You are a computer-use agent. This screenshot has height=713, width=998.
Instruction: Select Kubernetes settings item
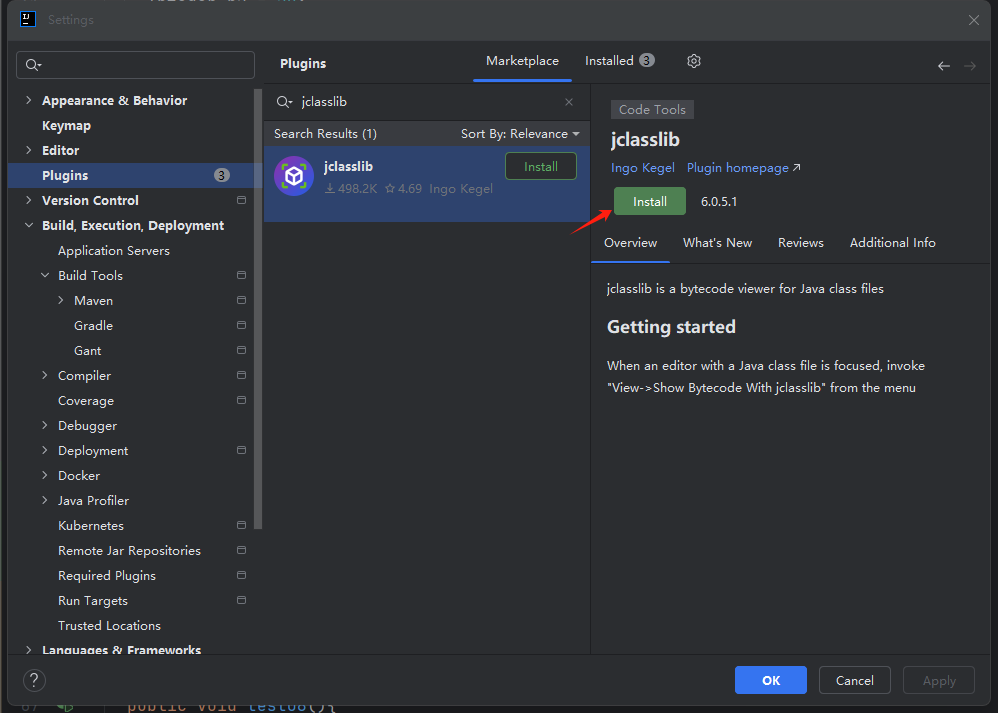click(91, 525)
